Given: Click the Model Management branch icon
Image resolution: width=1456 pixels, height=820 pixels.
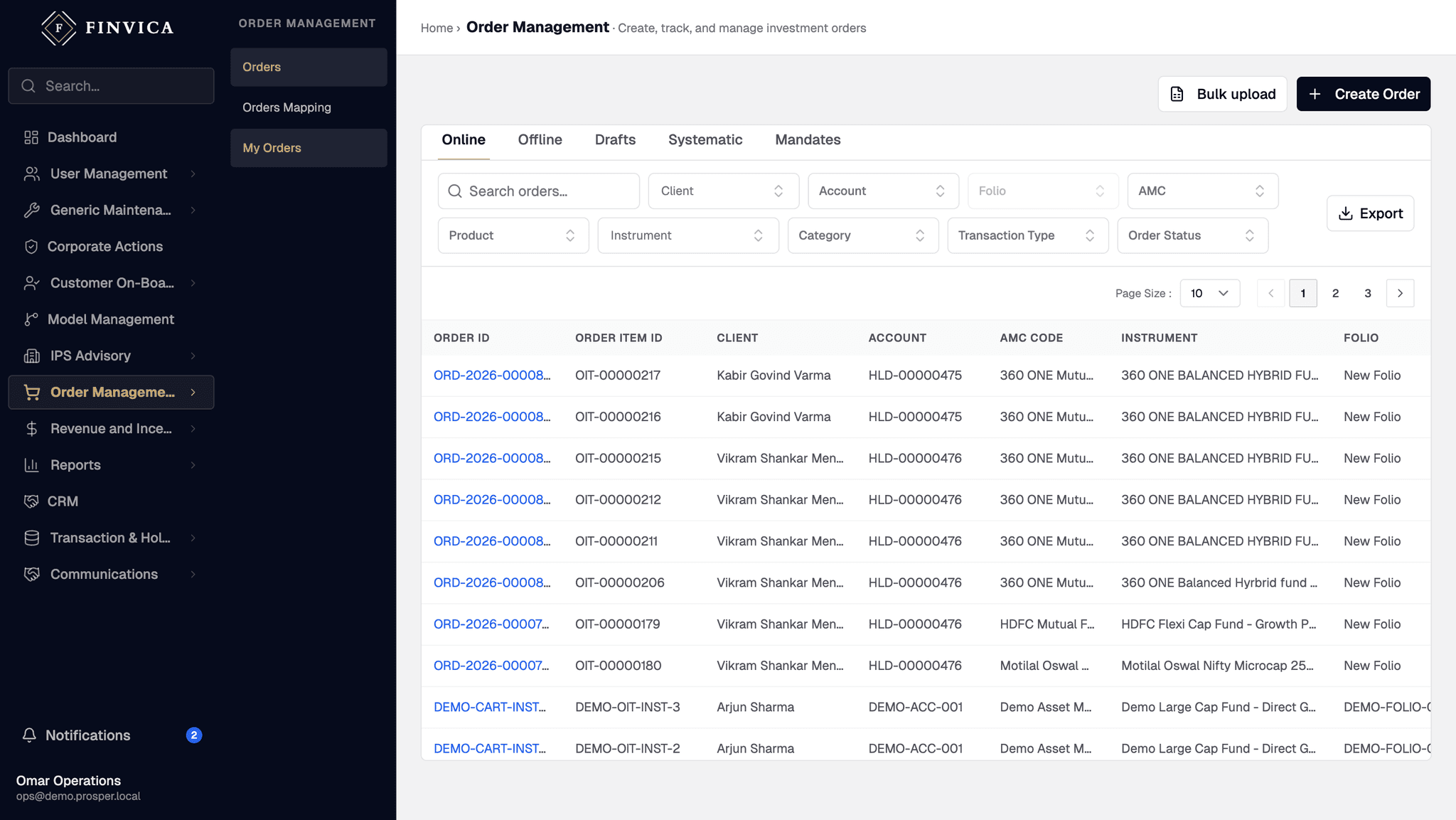Looking at the screenshot, I should (31, 319).
